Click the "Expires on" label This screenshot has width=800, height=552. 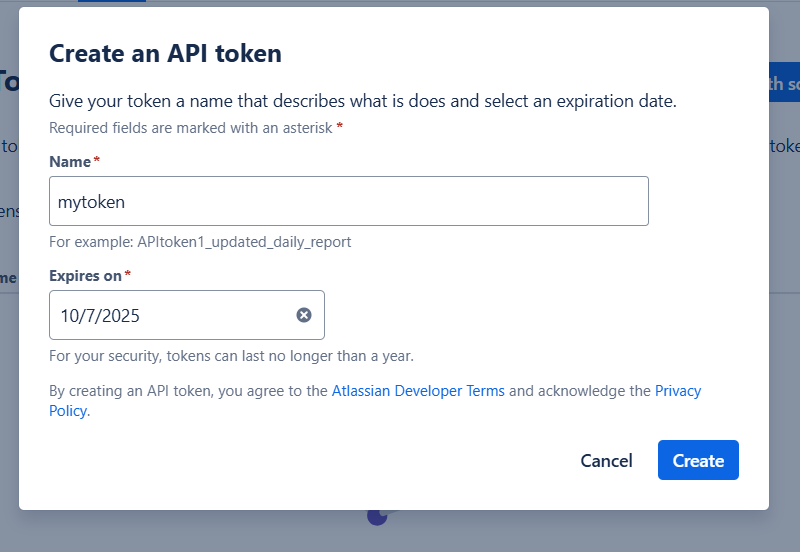85,275
